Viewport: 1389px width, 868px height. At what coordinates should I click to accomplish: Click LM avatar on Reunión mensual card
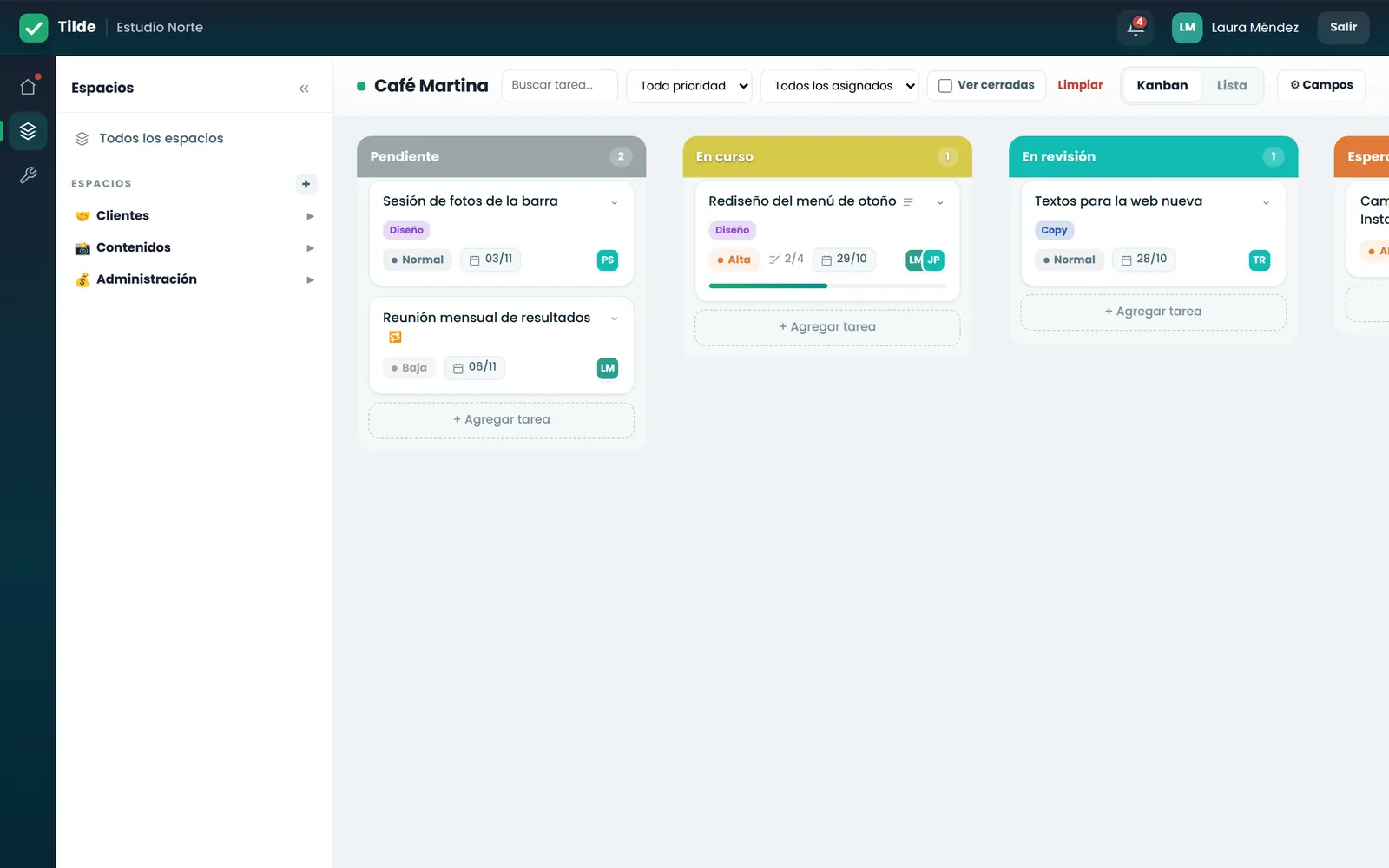tap(608, 368)
